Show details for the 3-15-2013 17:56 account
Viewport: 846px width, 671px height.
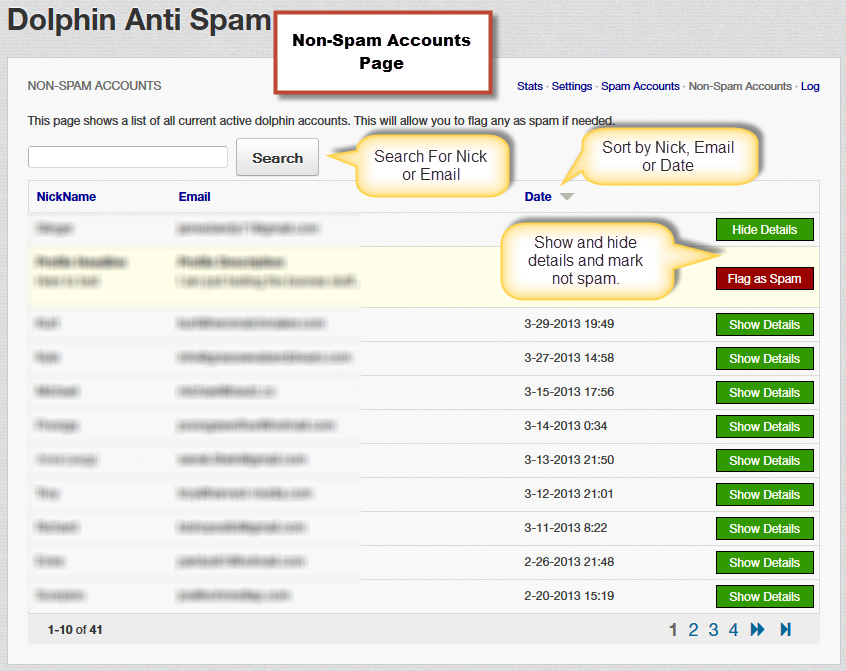coord(765,393)
